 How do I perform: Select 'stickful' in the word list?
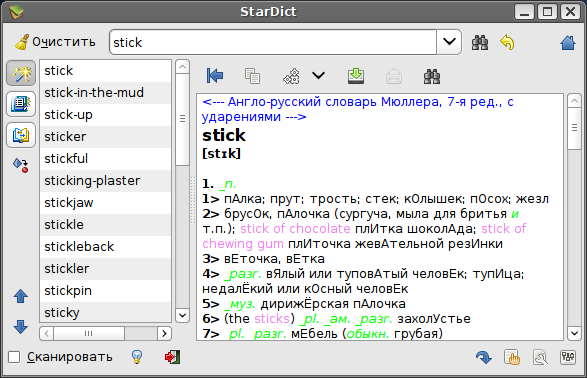tap(106, 159)
